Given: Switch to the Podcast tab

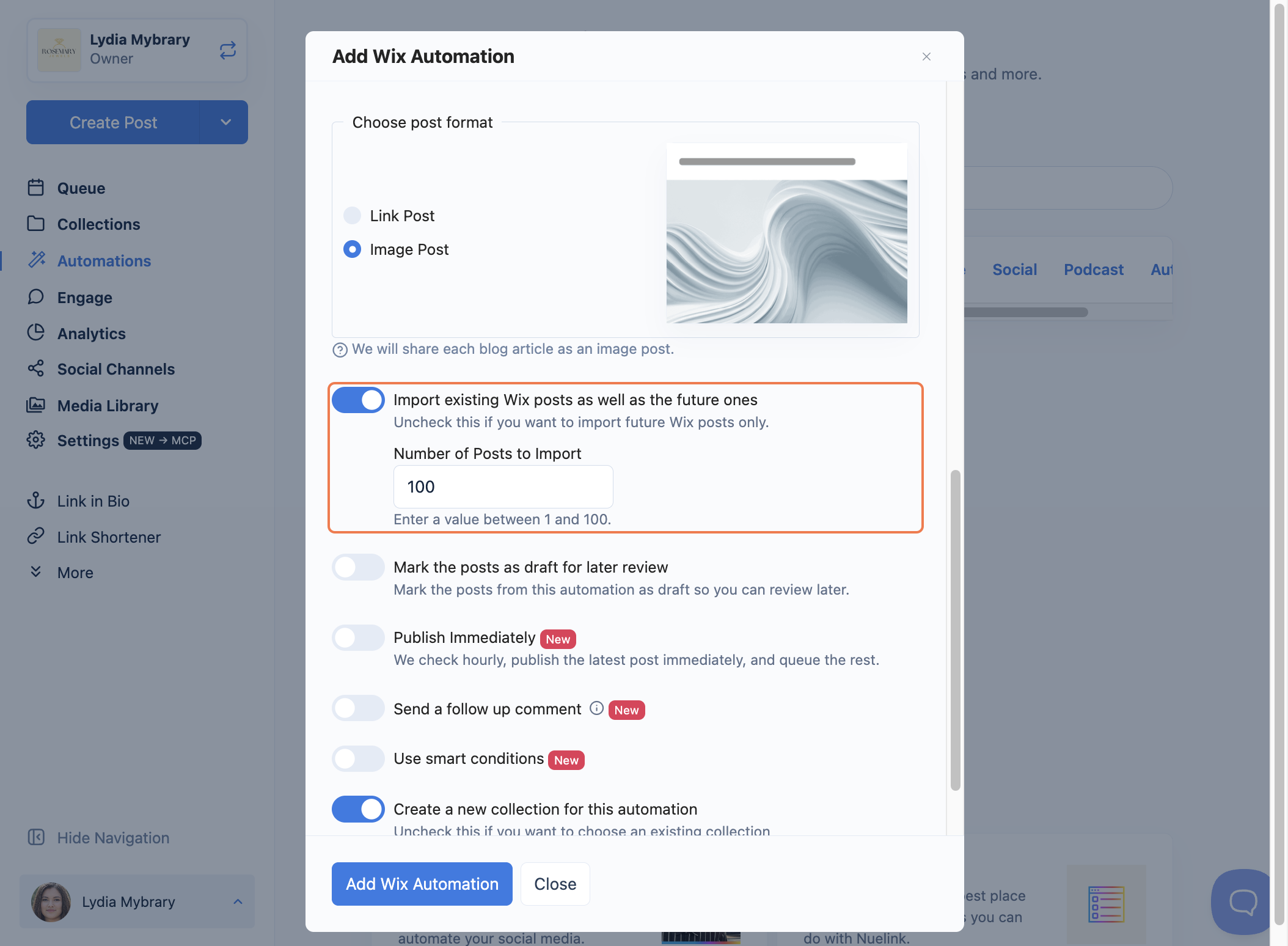Looking at the screenshot, I should coord(1093,269).
